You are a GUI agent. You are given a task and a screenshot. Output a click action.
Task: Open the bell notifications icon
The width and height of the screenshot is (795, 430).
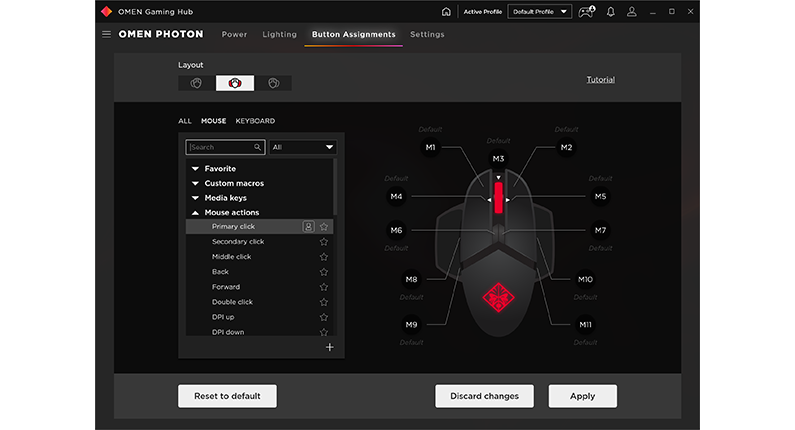611,12
